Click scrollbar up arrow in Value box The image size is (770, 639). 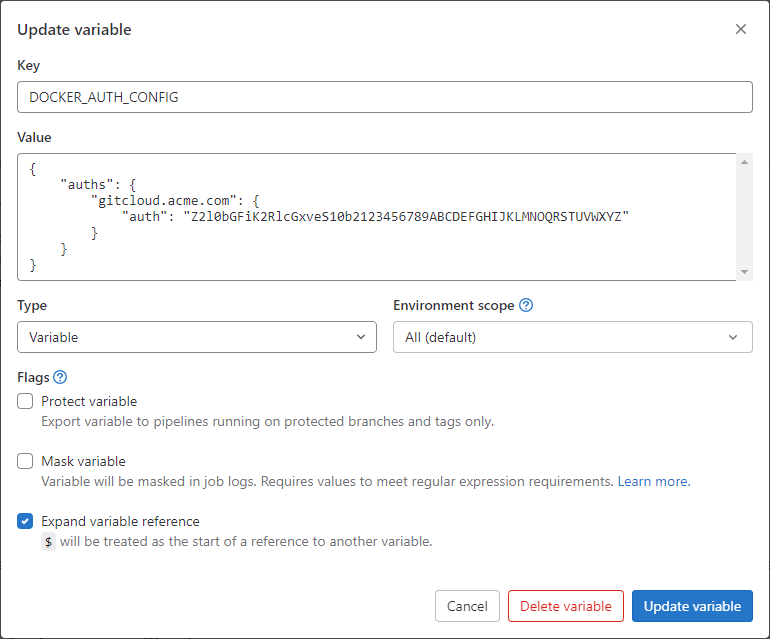tap(744, 162)
